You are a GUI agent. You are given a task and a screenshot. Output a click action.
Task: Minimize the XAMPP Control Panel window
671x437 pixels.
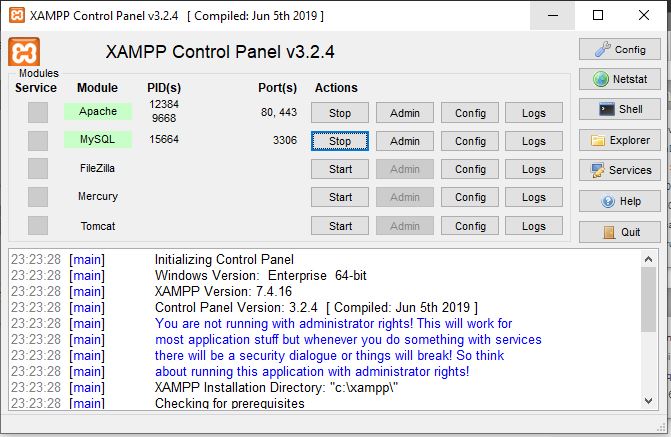click(x=552, y=15)
